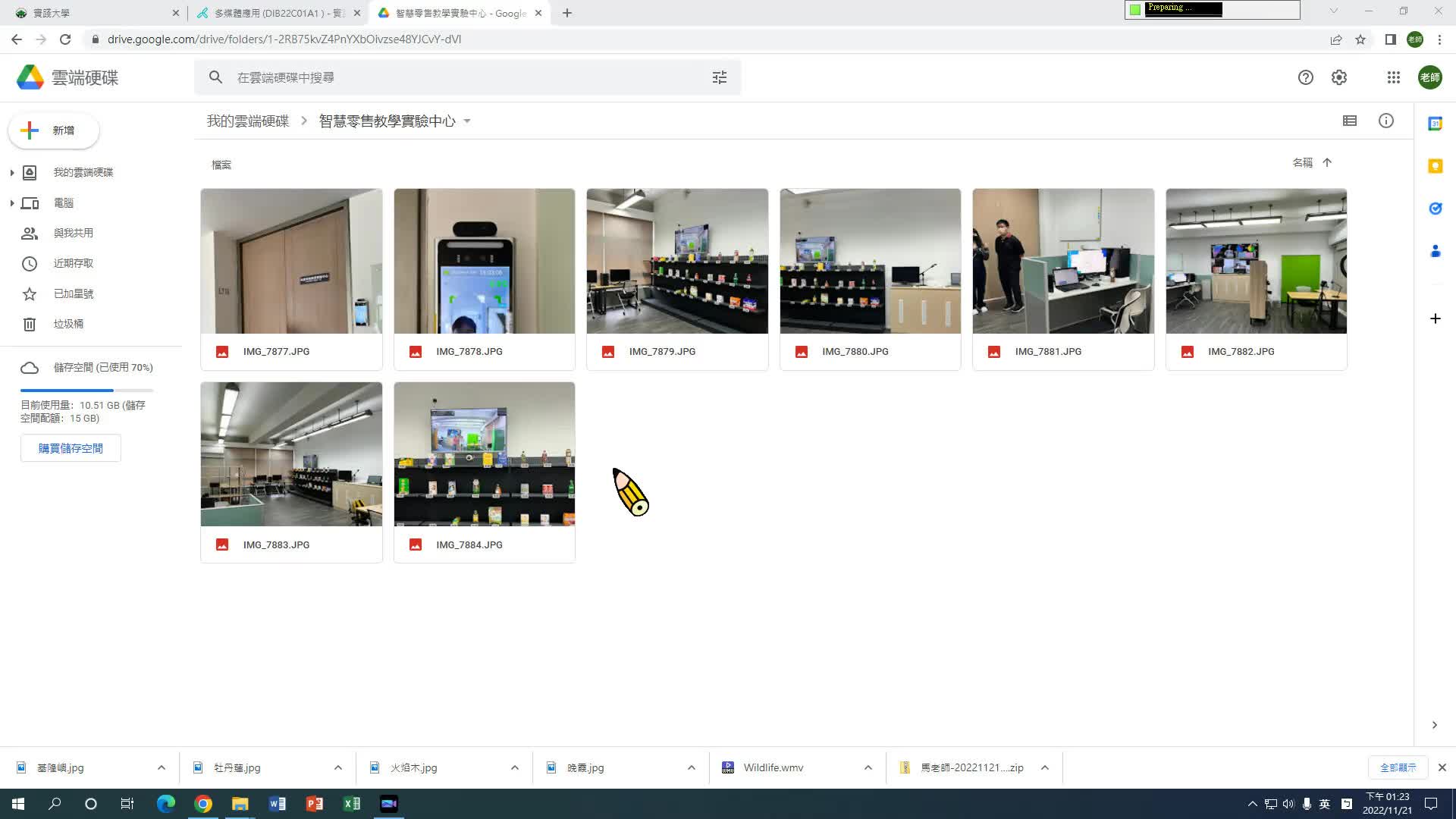Click 新增 new button
The image size is (1456, 819).
tap(54, 130)
